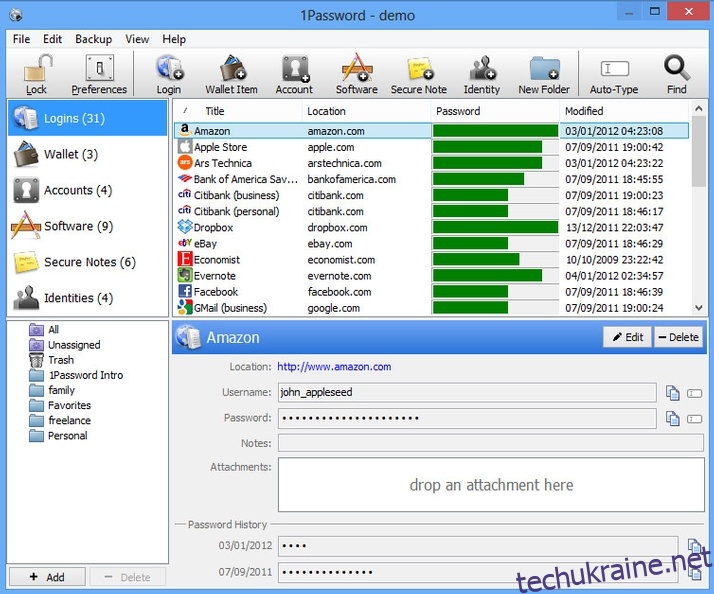Image resolution: width=714 pixels, height=594 pixels.
Task: Select the Ars Technica login row
Action: point(431,163)
